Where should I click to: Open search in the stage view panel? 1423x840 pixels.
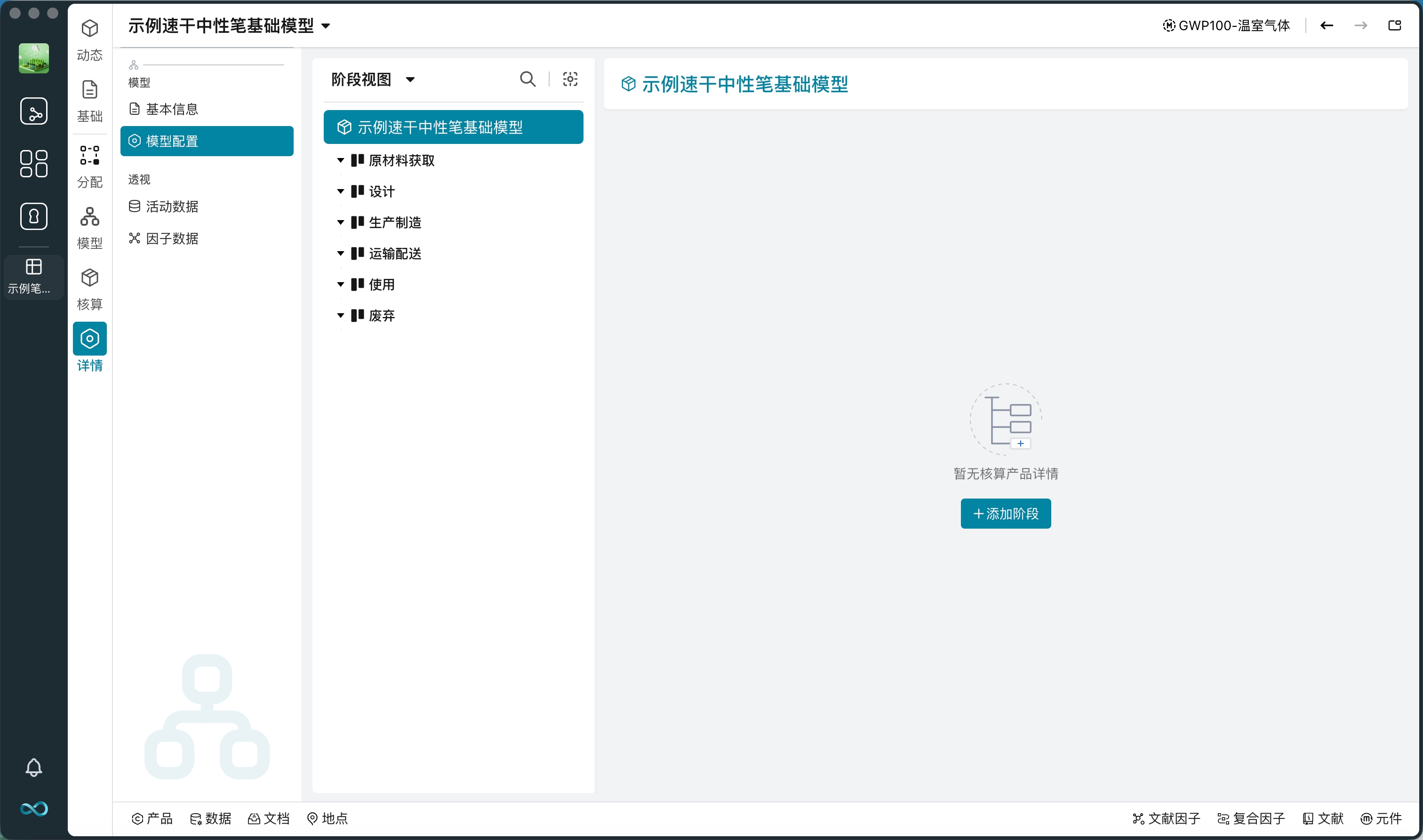(x=527, y=79)
